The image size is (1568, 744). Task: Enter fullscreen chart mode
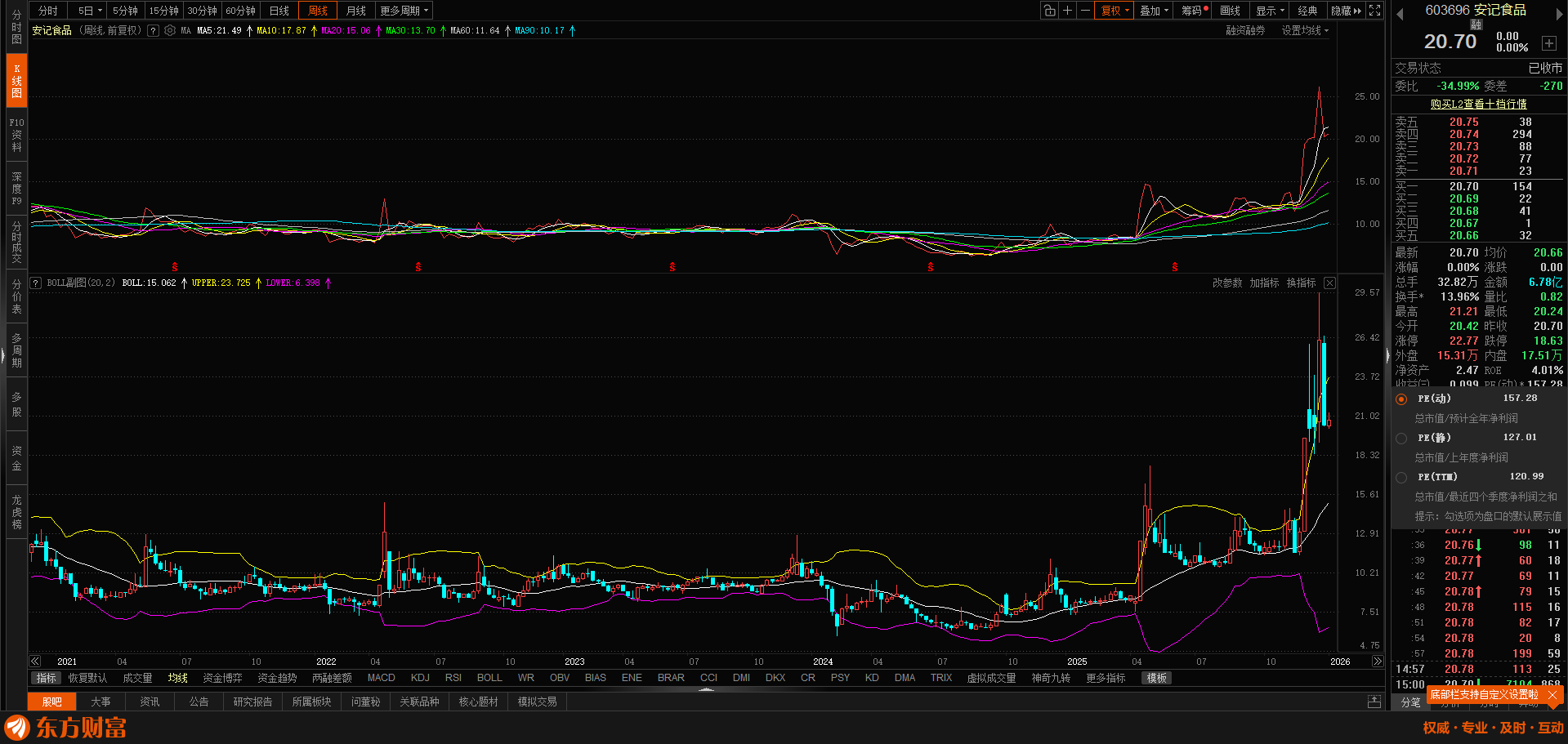(1375, 11)
